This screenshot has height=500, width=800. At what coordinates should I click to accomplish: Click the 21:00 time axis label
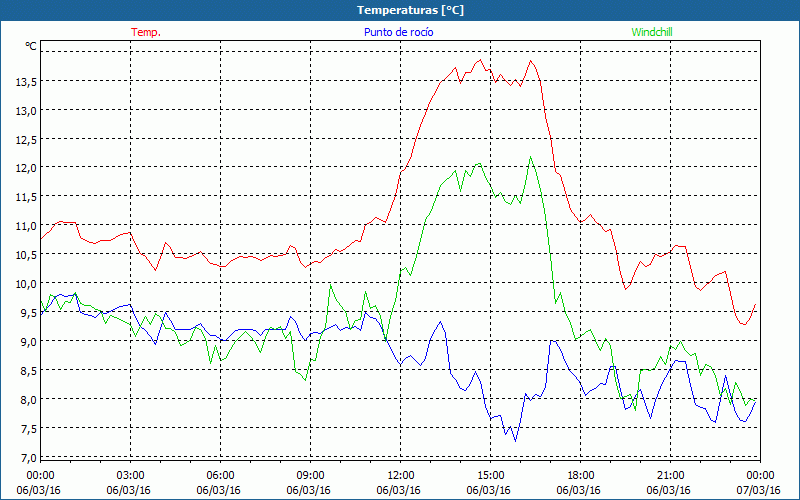670,476
